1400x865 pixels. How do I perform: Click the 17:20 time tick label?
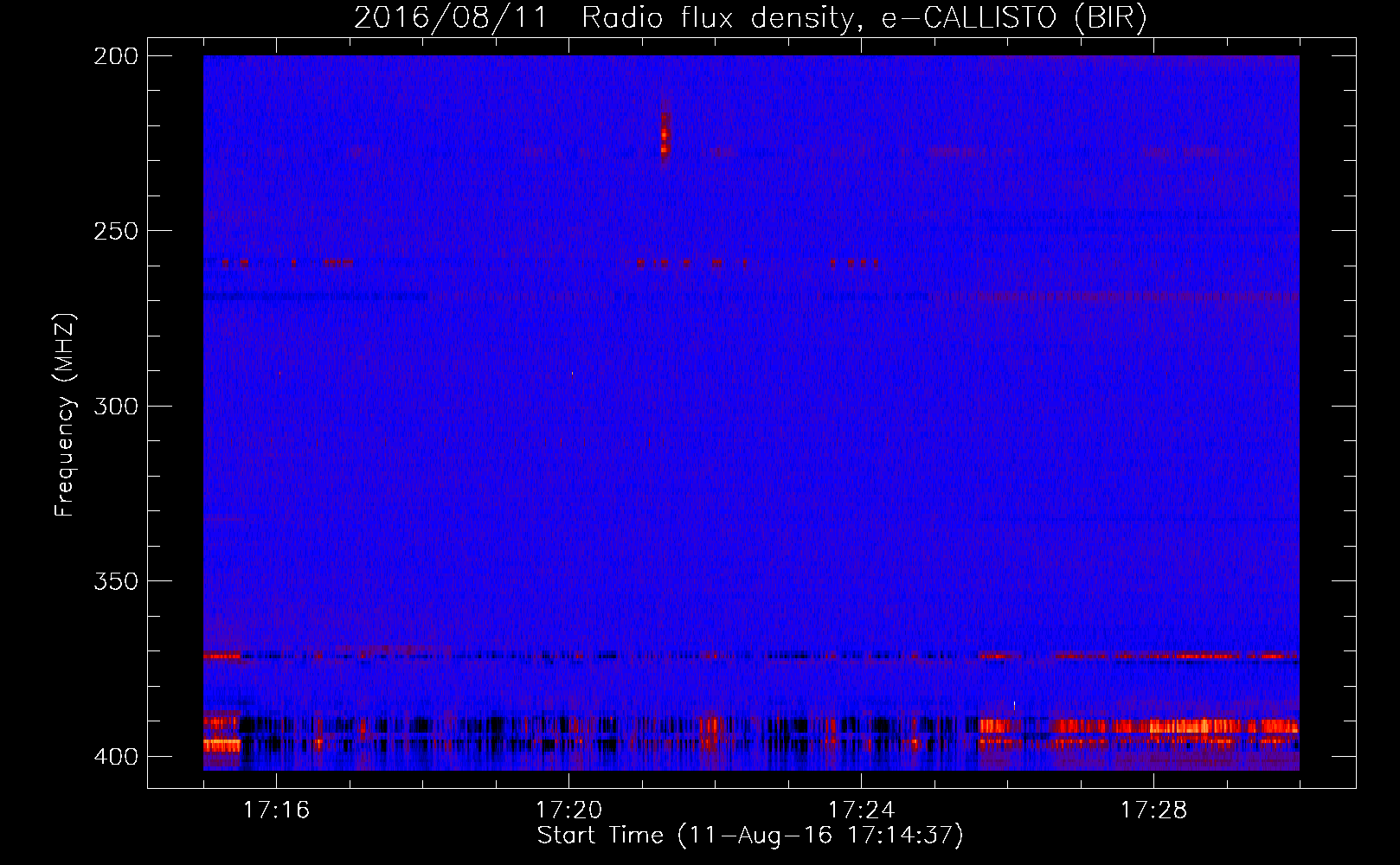click(x=568, y=810)
